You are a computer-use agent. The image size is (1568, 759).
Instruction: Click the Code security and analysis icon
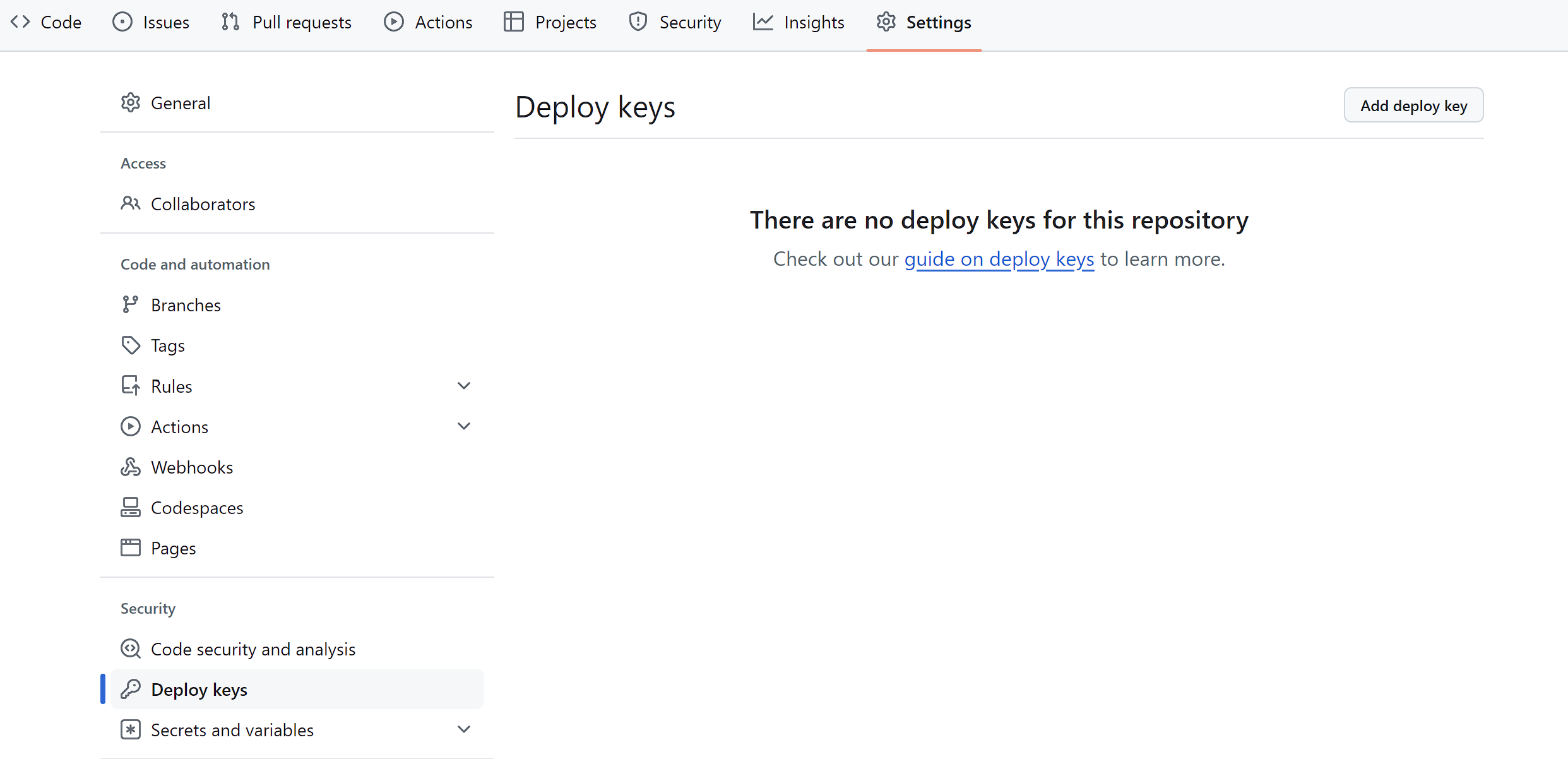(130, 649)
